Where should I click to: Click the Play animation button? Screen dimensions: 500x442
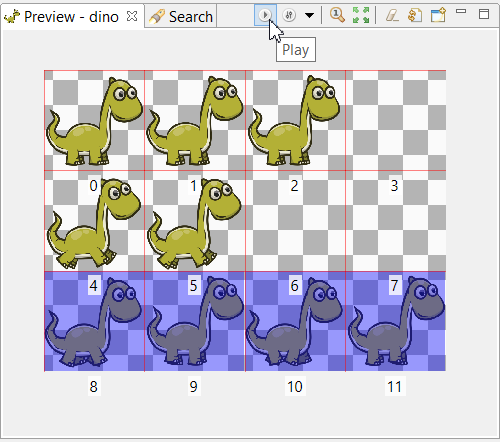tap(265, 15)
